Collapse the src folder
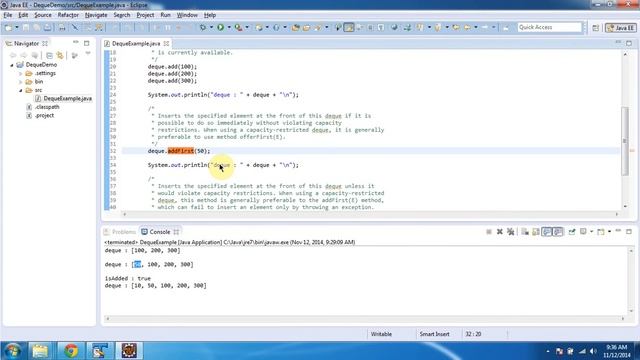Viewport: 640px width, 360px height. [x=20, y=90]
